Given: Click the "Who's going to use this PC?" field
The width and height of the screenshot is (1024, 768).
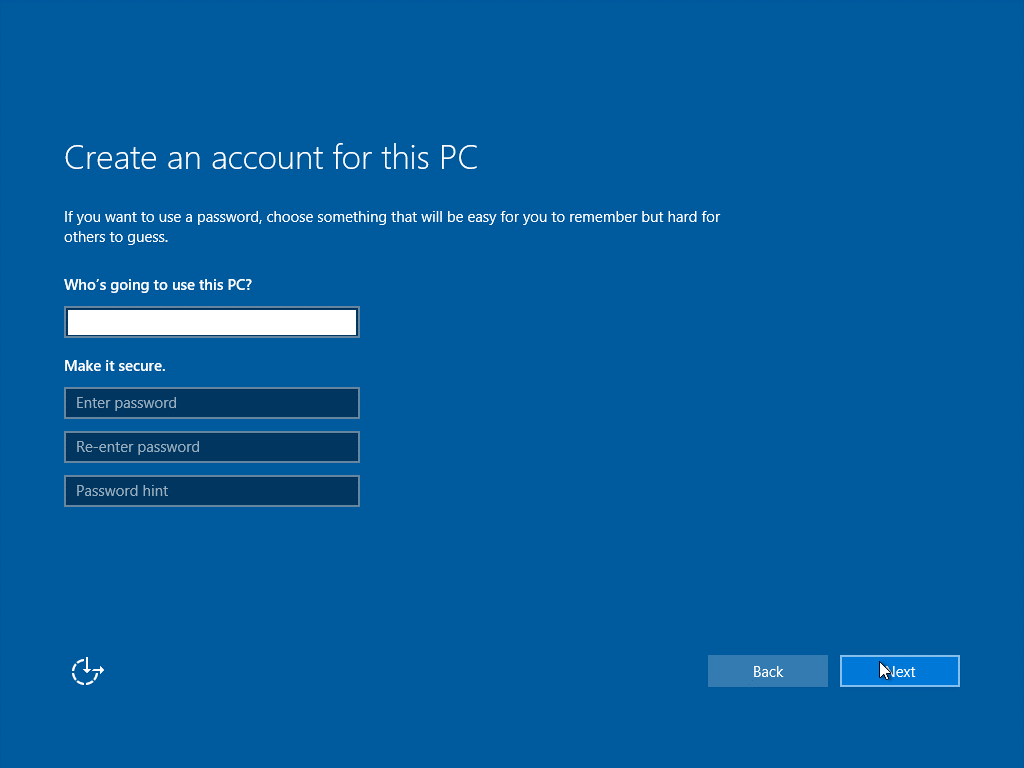Looking at the screenshot, I should [x=211, y=321].
